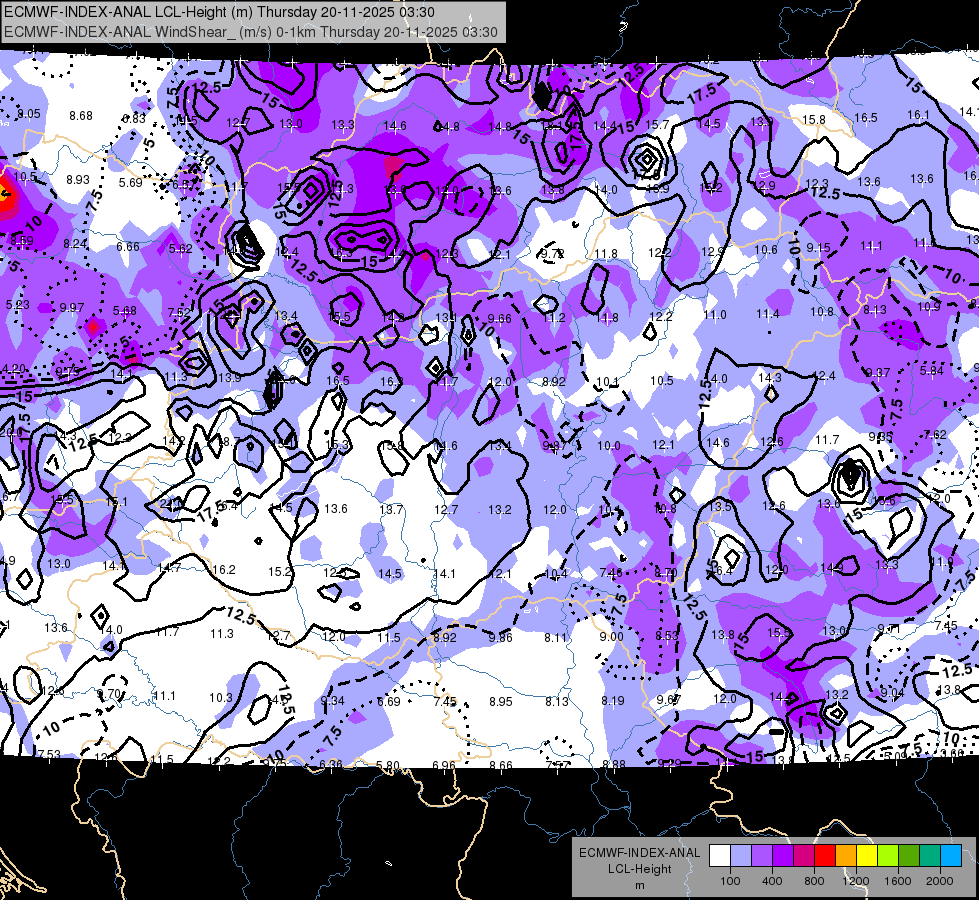979x900 pixels.
Task: Click the lime green legend swatch
Action: pos(888,856)
